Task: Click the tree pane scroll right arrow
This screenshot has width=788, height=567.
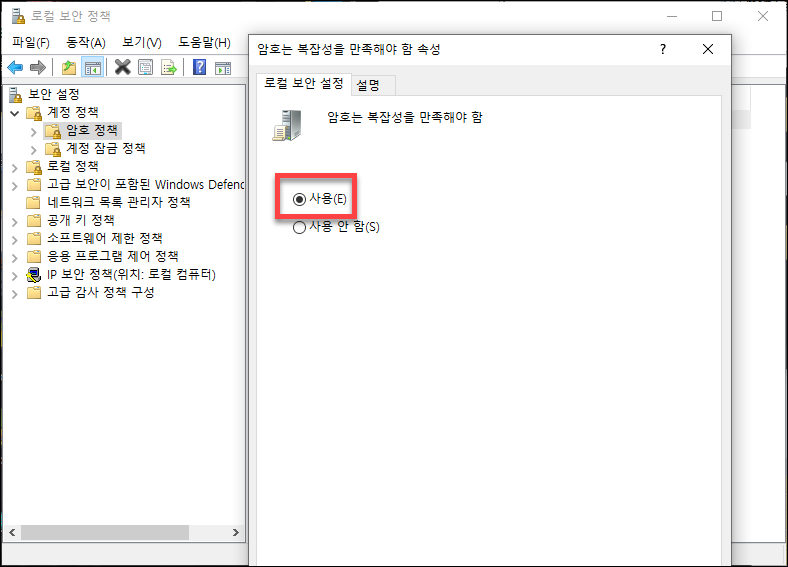Action: pyautogui.click(x=236, y=532)
